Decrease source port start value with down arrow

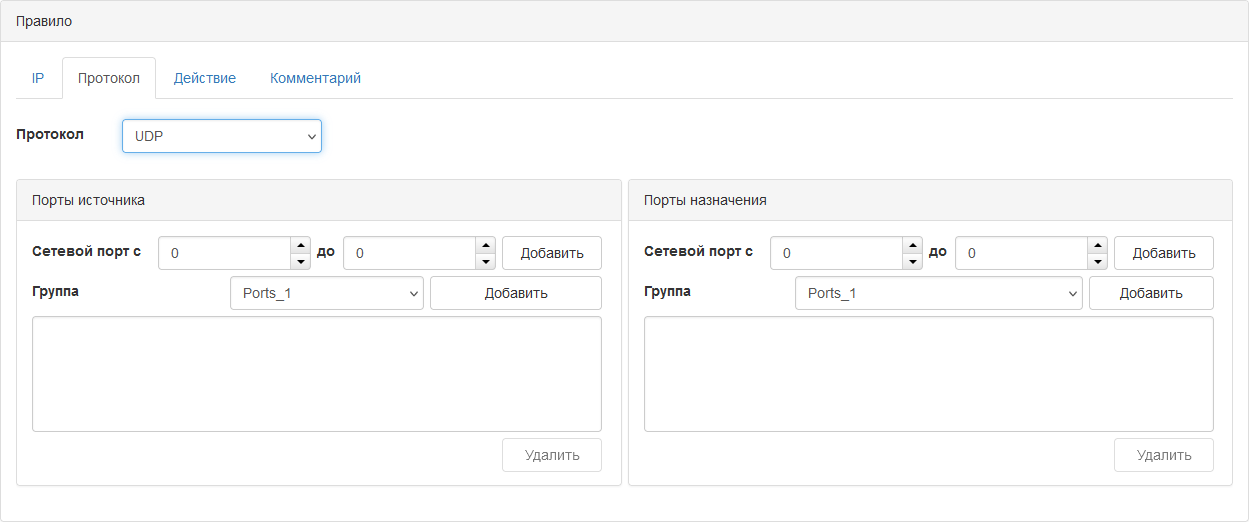pyautogui.click(x=300, y=261)
